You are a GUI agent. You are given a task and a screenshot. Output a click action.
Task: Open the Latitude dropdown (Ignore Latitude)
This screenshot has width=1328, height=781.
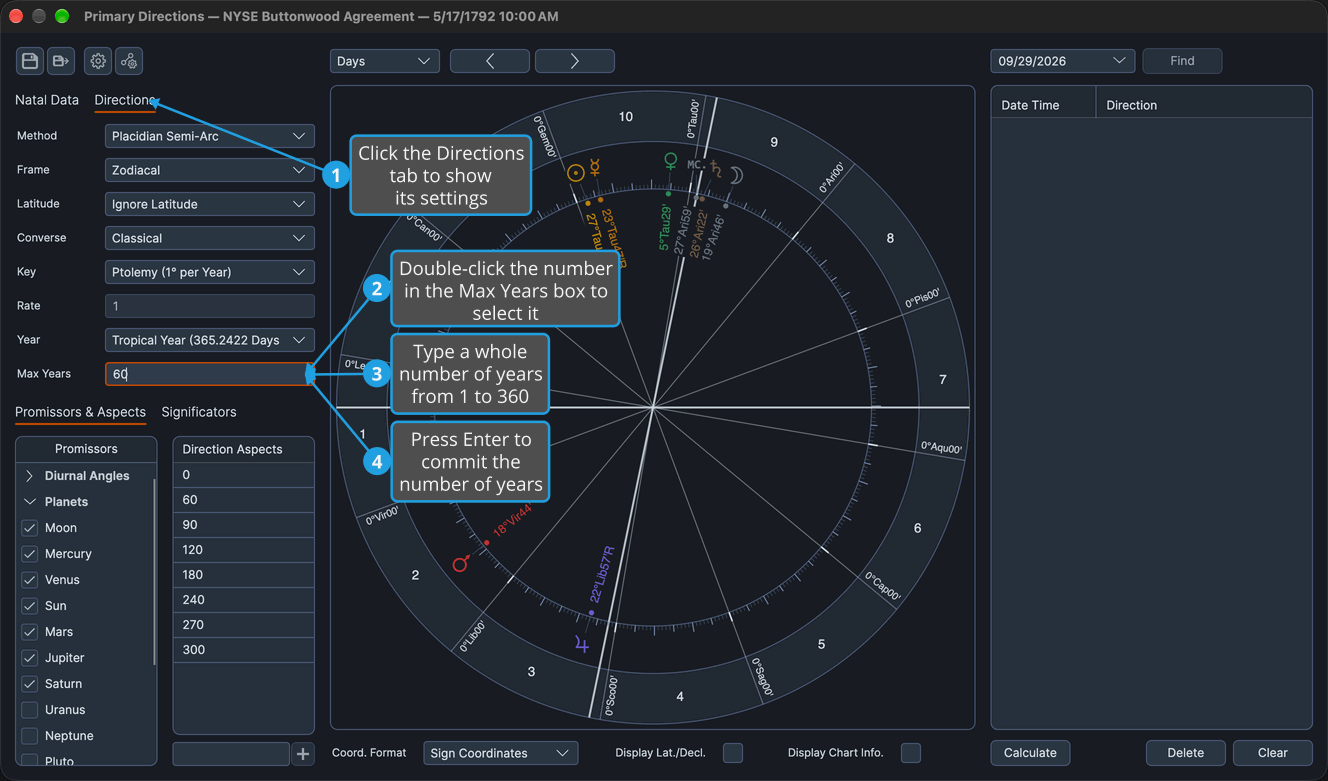click(x=210, y=204)
